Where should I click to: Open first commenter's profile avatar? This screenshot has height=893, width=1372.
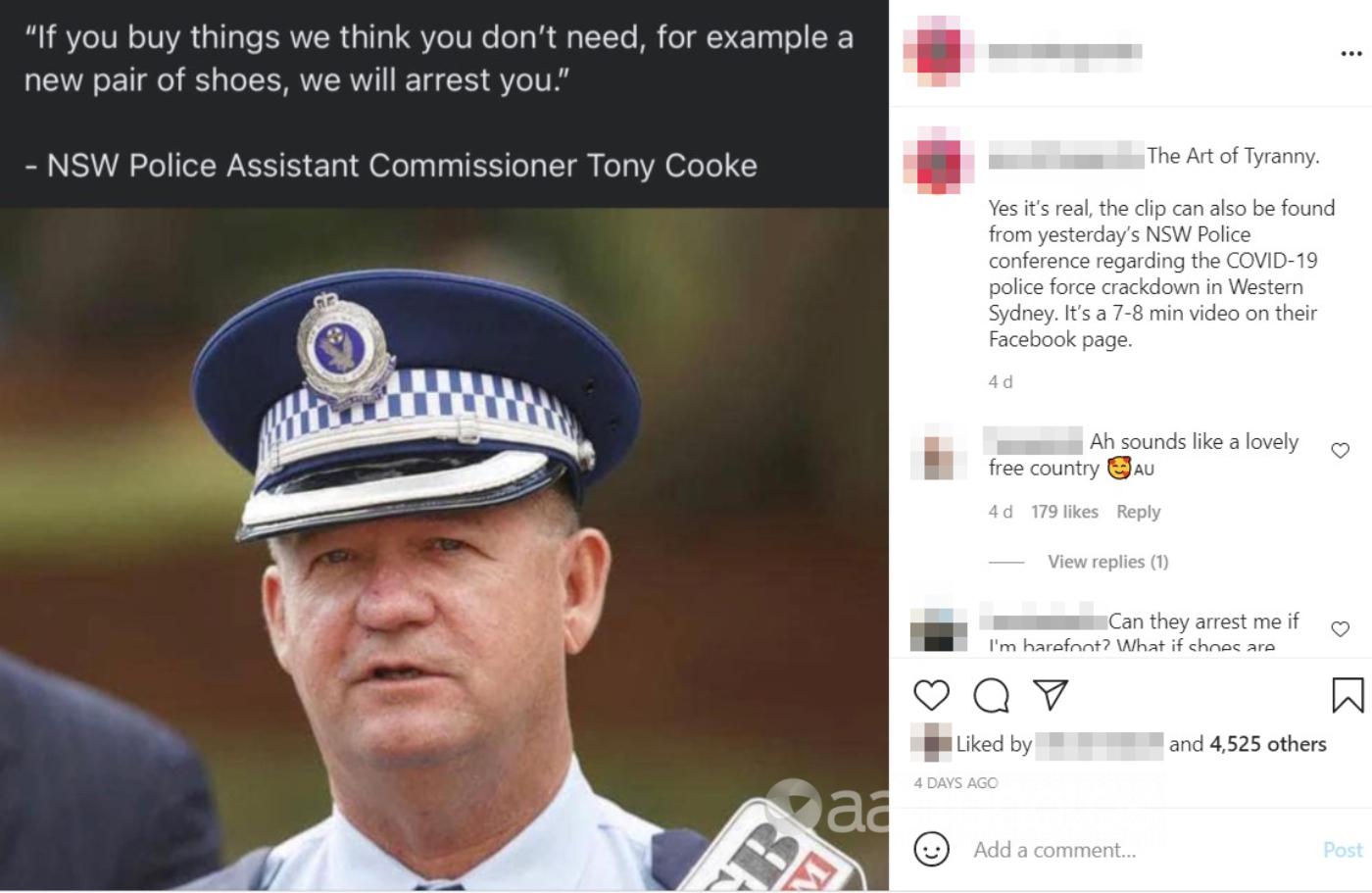tap(938, 452)
